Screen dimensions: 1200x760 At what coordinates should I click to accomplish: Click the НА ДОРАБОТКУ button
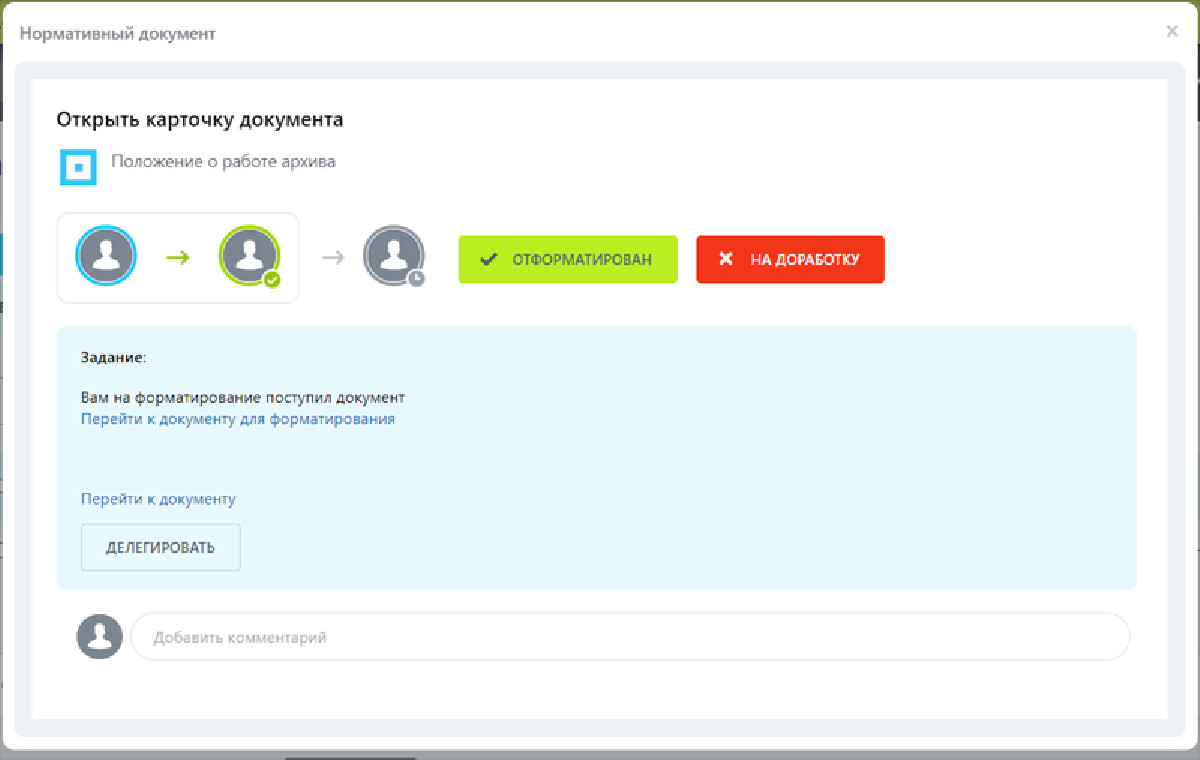(790, 259)
